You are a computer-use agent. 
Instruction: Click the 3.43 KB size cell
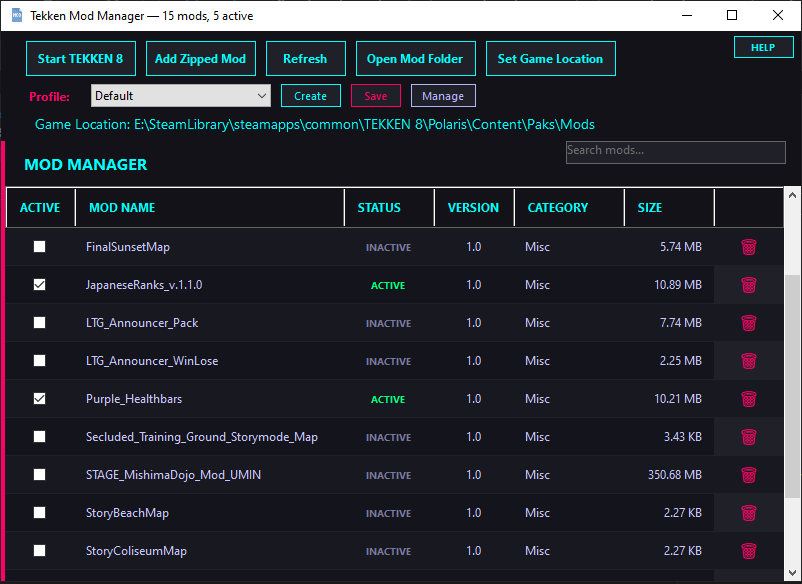pyautogui.click(x=683, y=437)
